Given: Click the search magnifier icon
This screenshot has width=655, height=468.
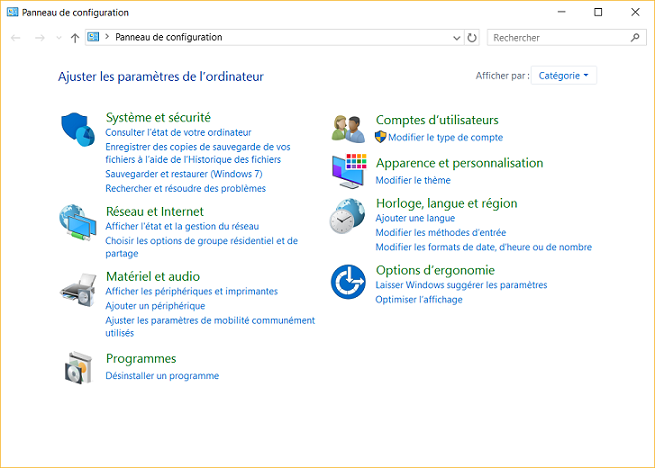Looking at the screenshot, I should [635, 38].
